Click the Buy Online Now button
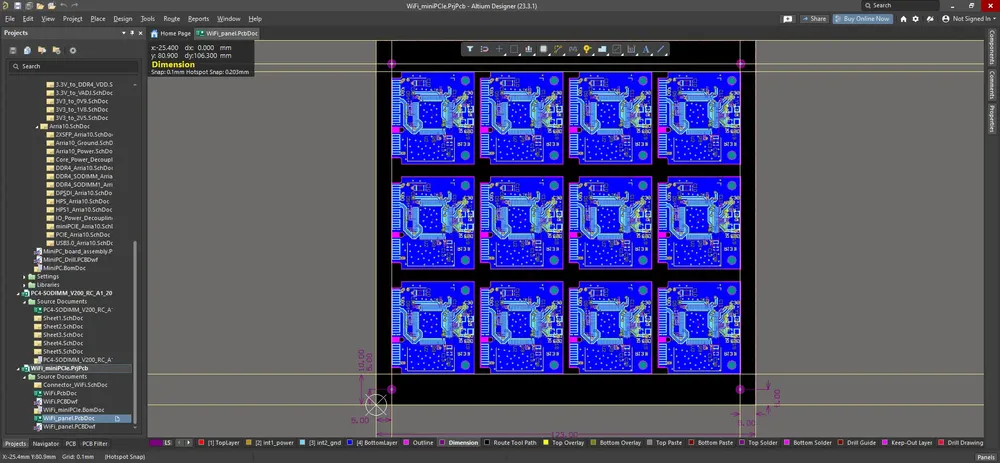This screenshot has width=1000, height=463. tap(862, 19)
